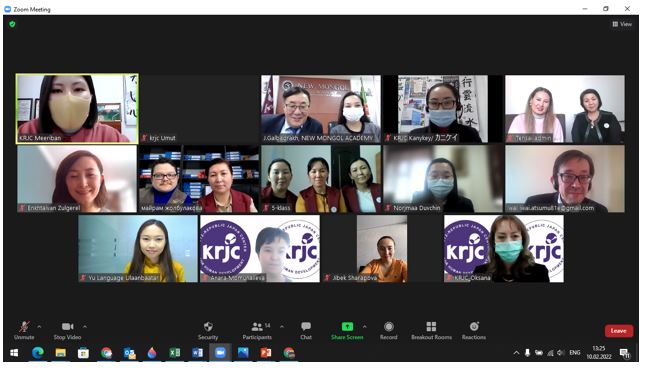Screen dimensions: 648x368
Task: Expand audio options arrow beside Unmute
Action: point(39,327)
